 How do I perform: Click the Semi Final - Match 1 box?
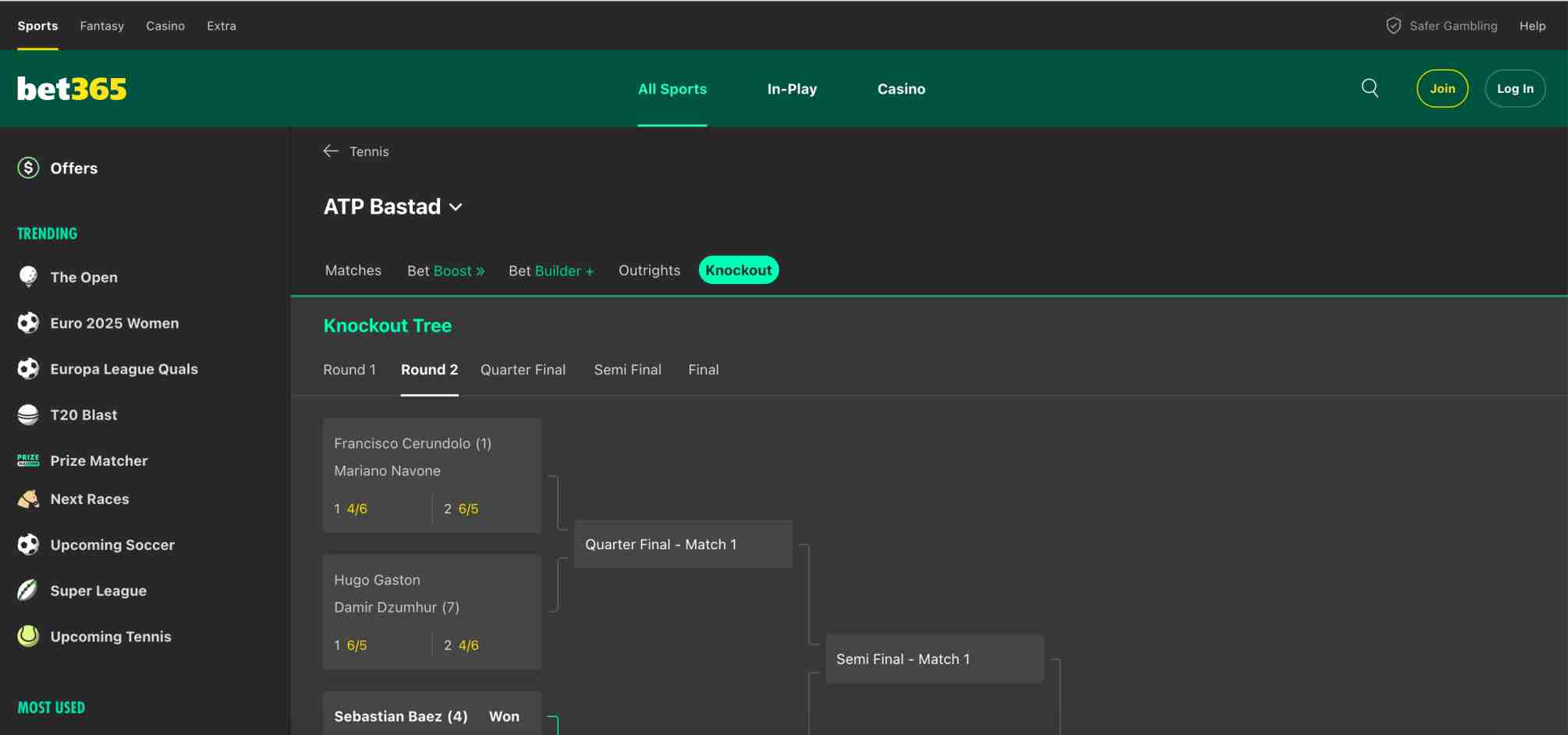coord(935,659)
